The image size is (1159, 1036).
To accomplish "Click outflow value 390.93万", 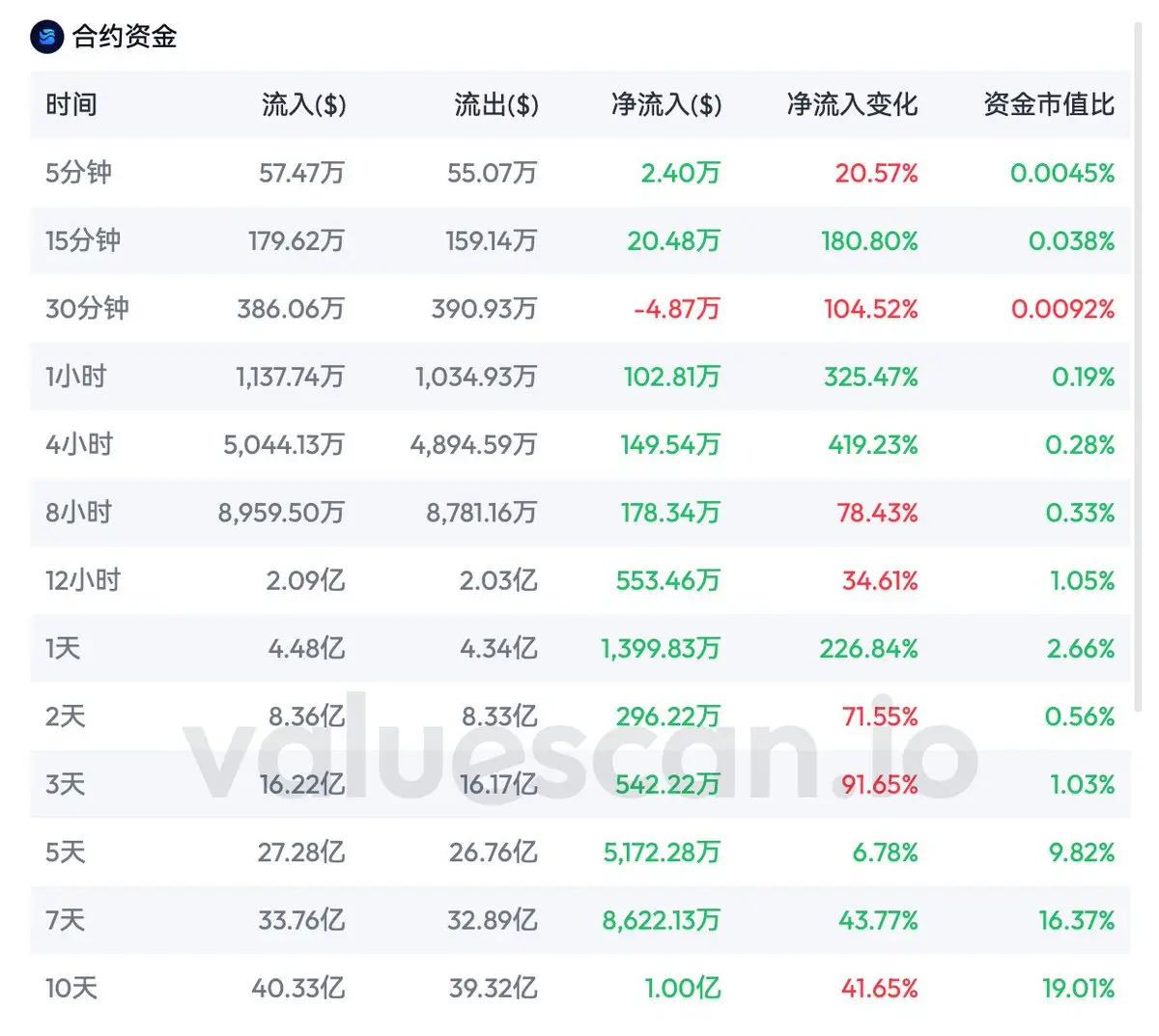I will click(x=484, y=309).
